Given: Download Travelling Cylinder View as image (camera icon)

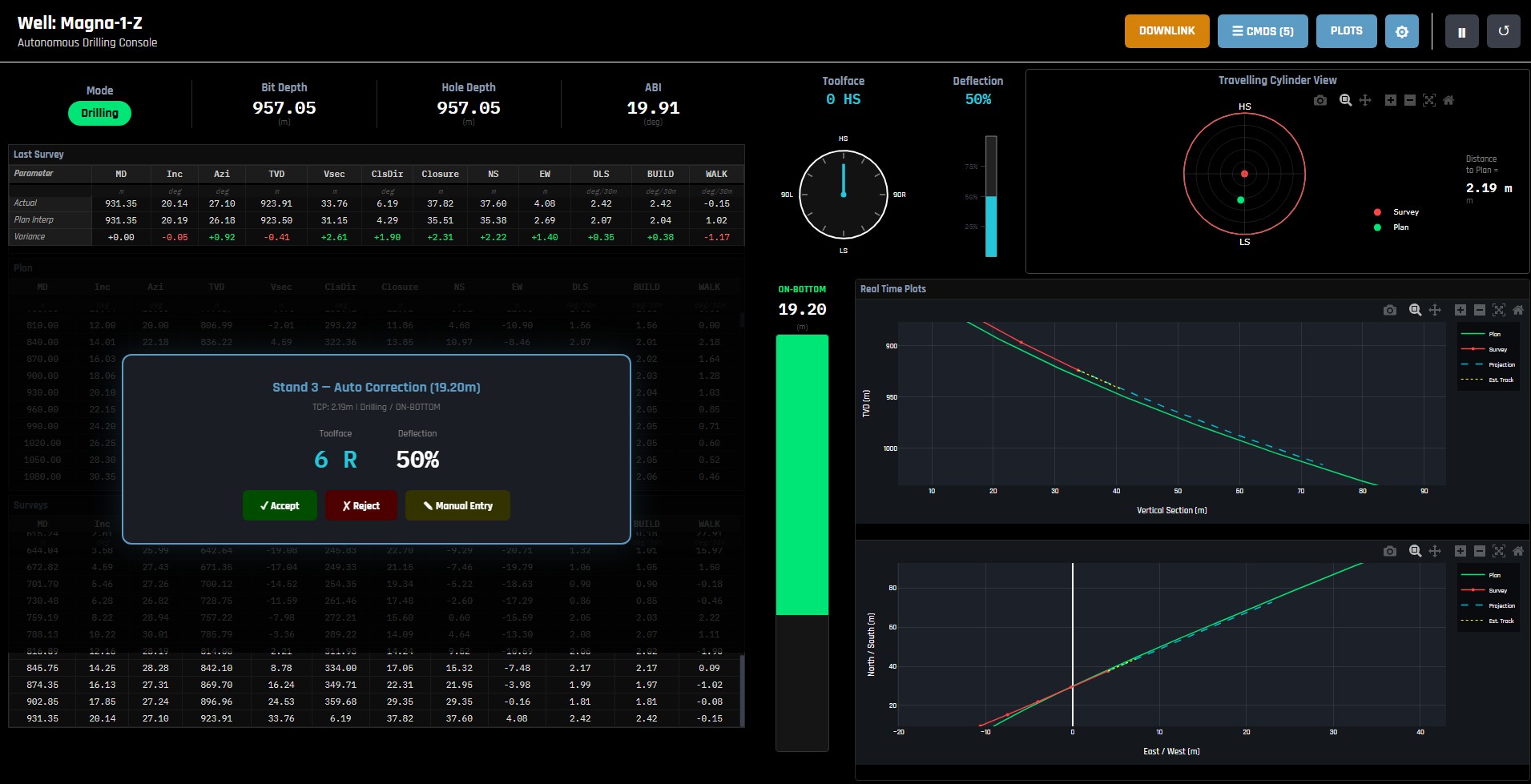Looking at the screenshot, I should (1320, 100).
